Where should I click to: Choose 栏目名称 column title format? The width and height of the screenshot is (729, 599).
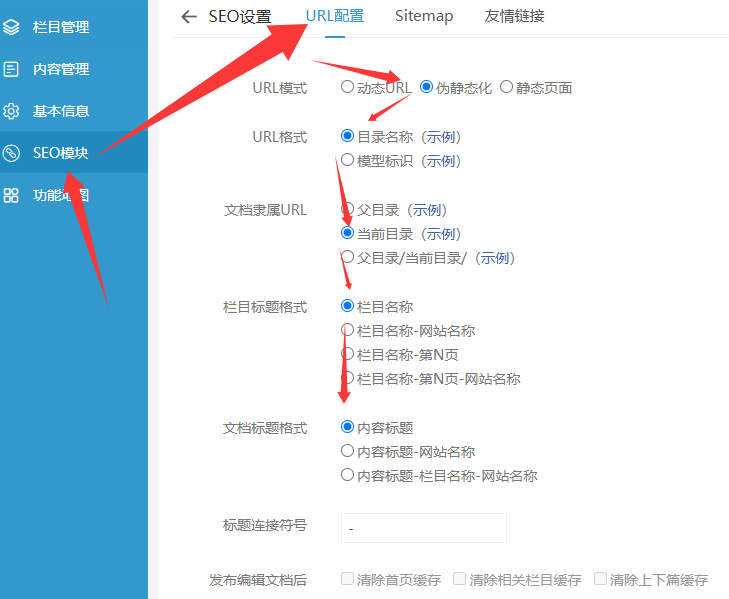[x=347, y=306]
